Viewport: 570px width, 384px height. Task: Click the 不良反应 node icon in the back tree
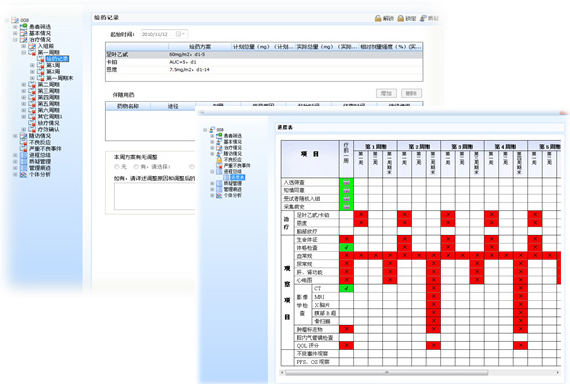24,142
